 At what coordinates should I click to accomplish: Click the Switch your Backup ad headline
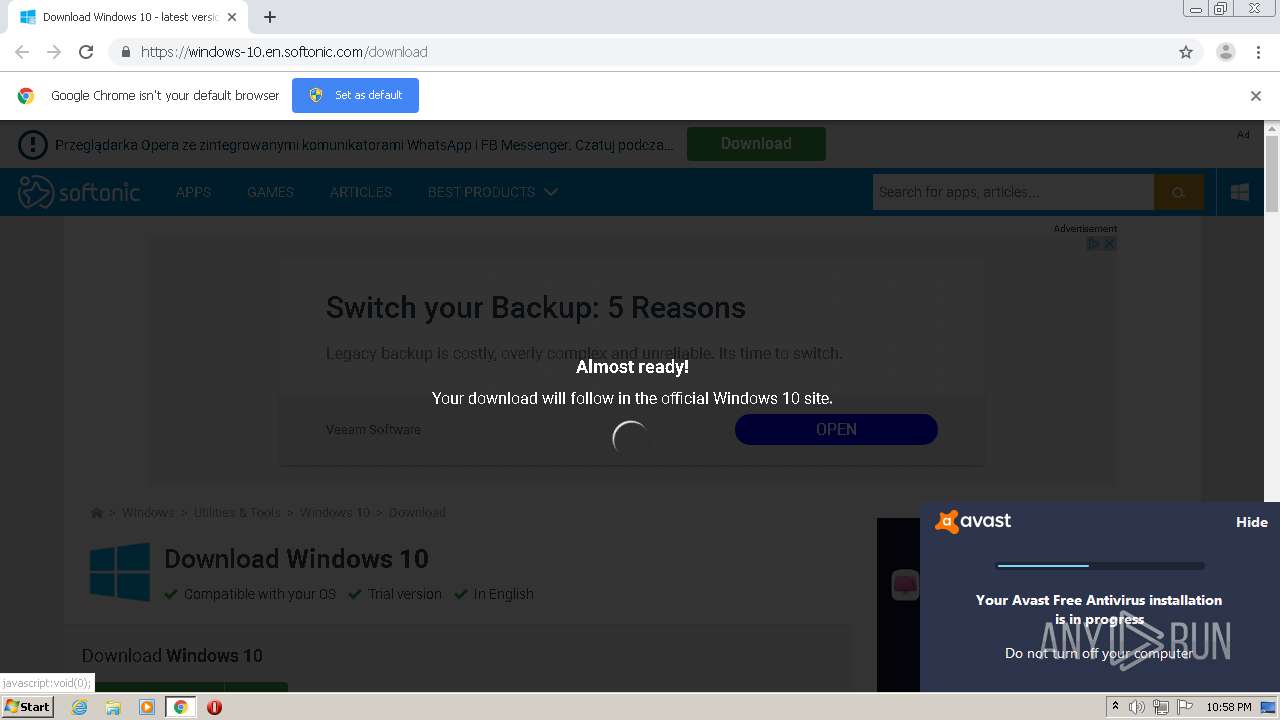pyautogui.click(x=536, y=307)
